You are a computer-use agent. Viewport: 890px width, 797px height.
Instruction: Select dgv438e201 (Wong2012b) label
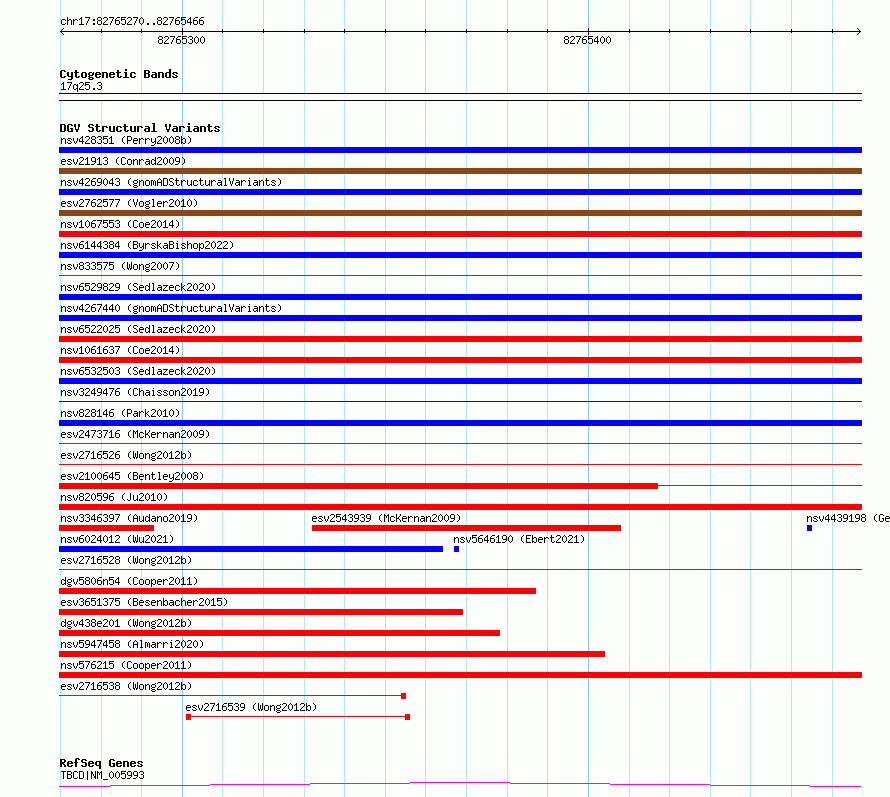pyautogui.click(x=126, y=623)
